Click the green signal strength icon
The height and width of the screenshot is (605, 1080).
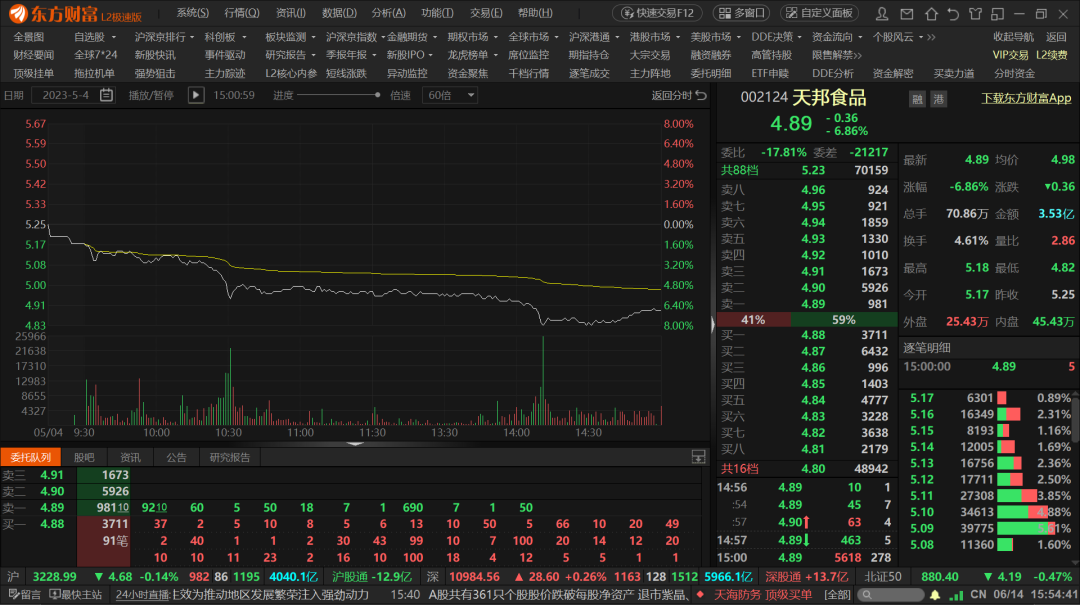956,595
